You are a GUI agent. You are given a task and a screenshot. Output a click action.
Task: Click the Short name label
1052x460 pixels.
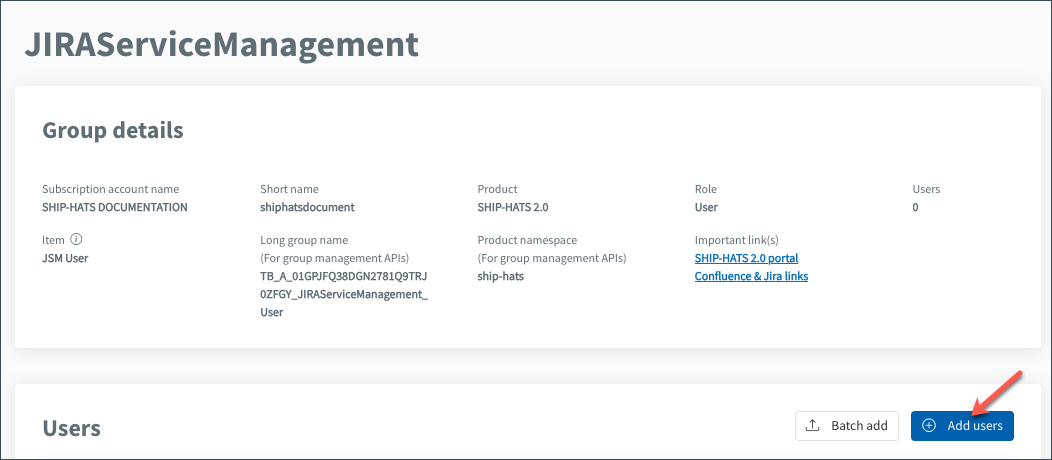pos(289,189)
